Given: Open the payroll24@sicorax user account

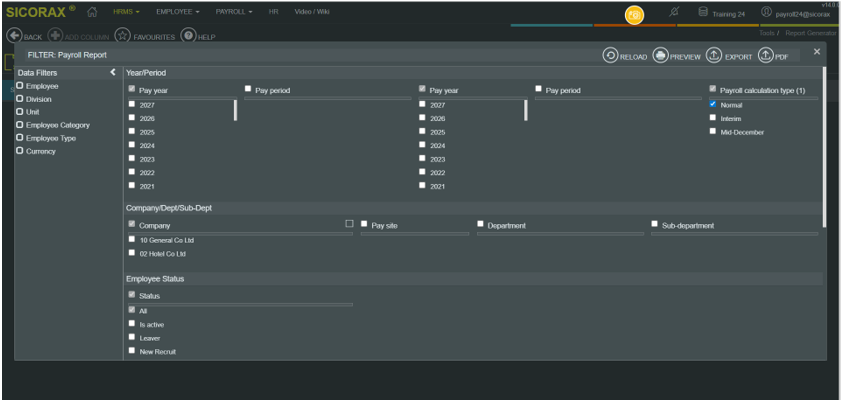Looking at the screenshot, I should click(x=796, y=13).
